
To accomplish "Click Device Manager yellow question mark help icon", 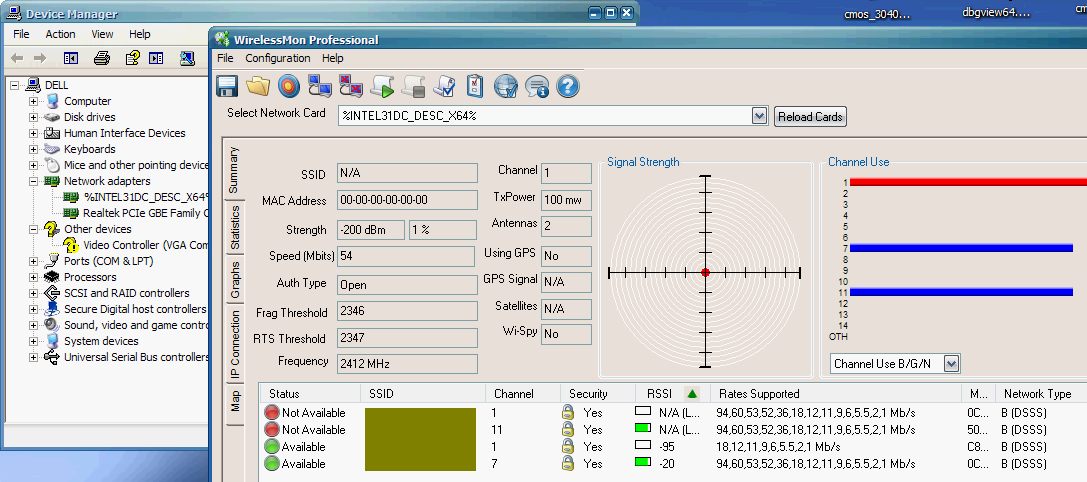I will point(132,58).
